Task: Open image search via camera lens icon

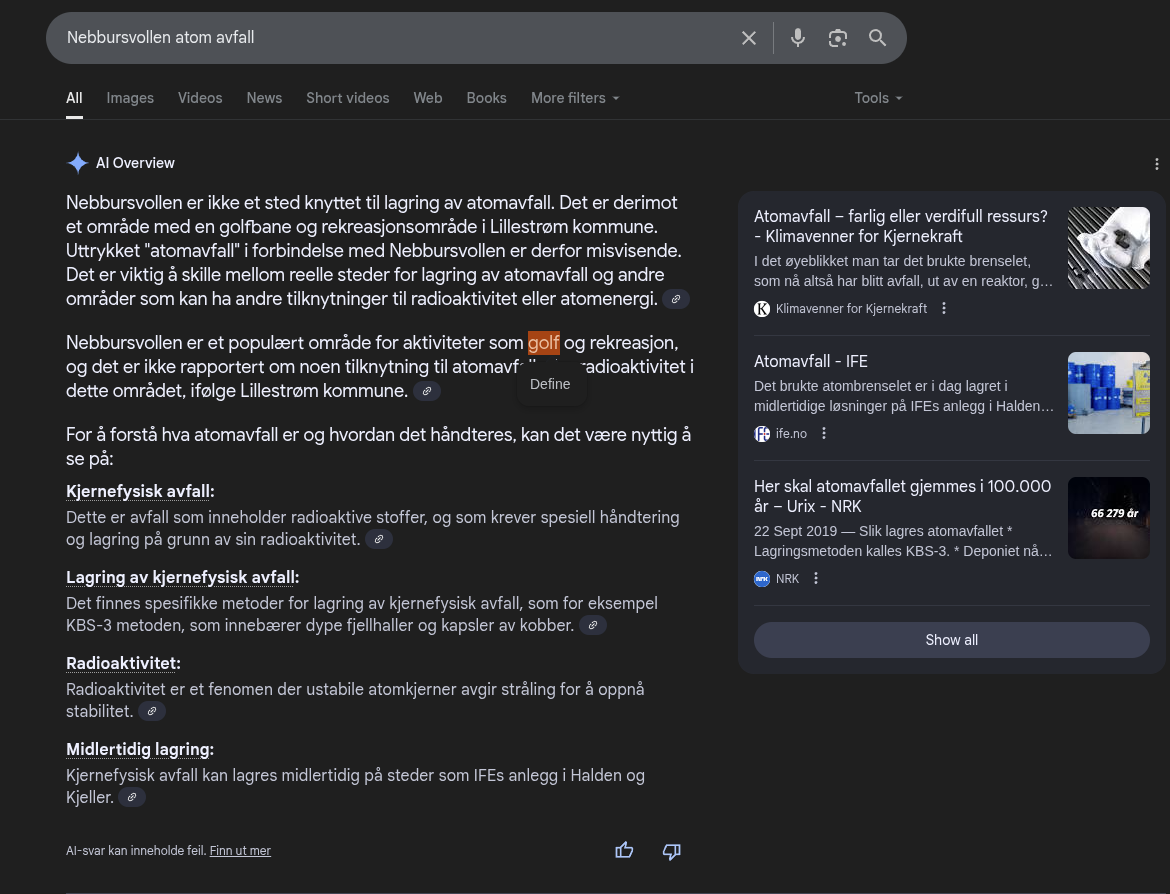Action: (x=838, y=38)
